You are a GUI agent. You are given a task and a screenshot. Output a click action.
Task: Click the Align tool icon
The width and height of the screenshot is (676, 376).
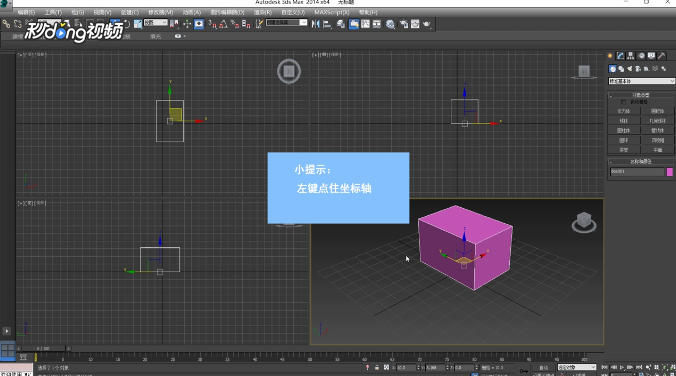327,24
